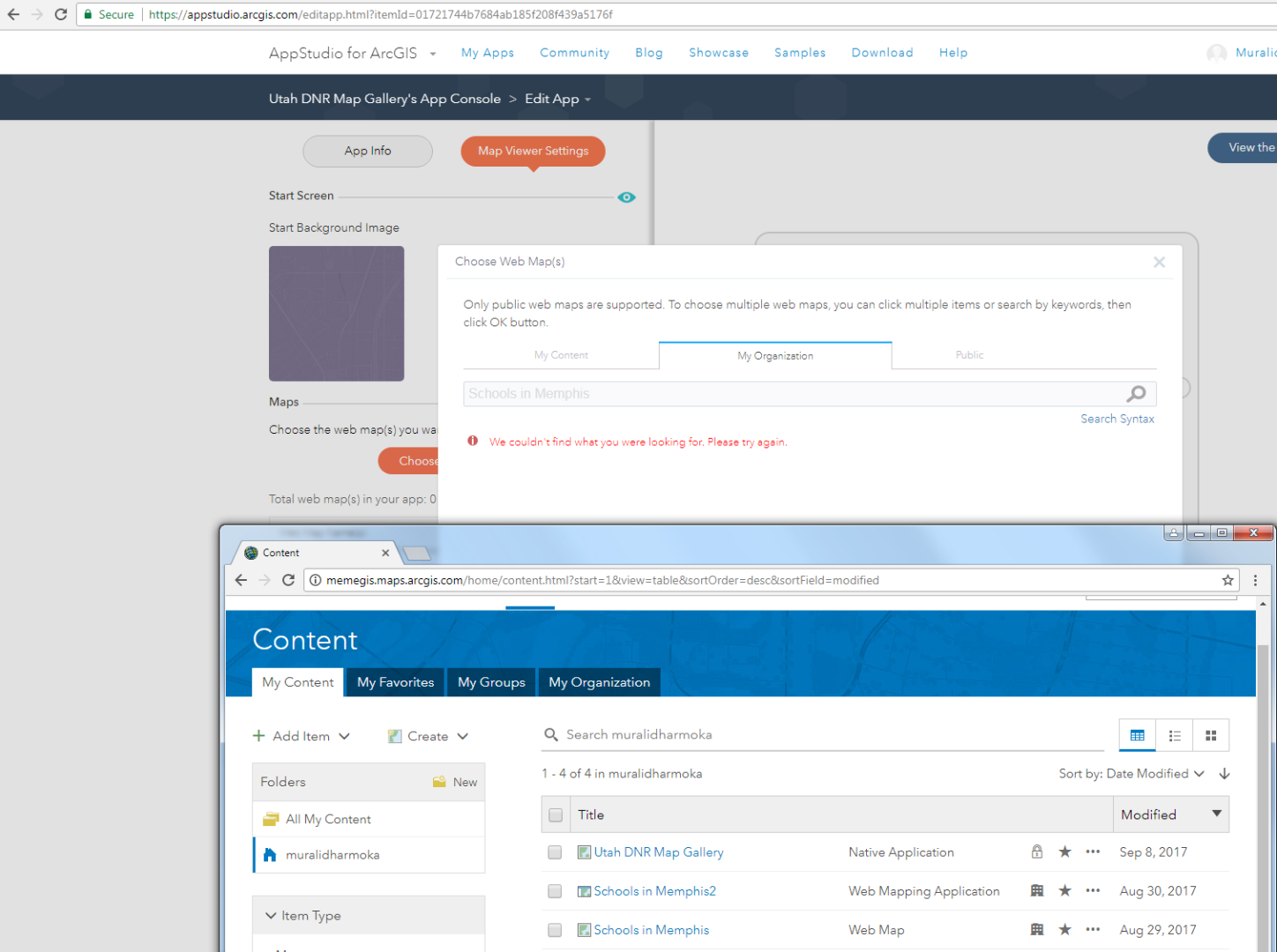Click the Map Viewer Settings button
Viewport: 1277px width, 952px height.
click(x=533, y=151)
